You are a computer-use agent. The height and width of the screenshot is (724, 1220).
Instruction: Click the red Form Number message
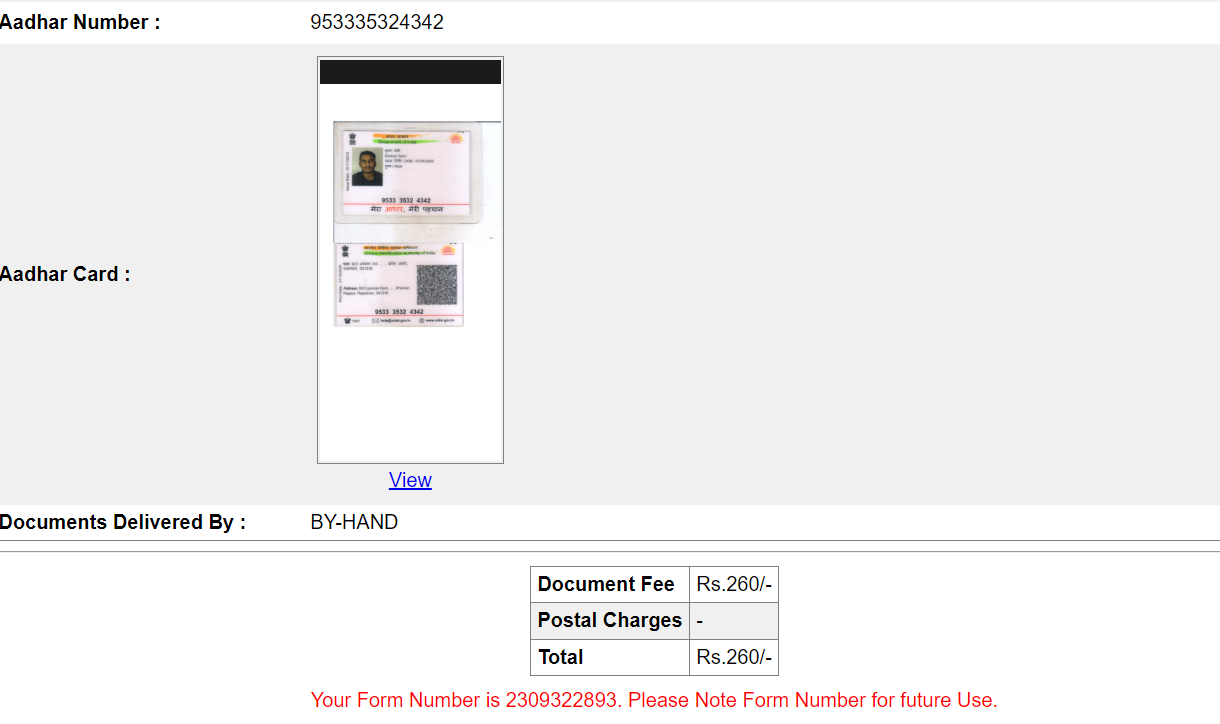[654, 700]
